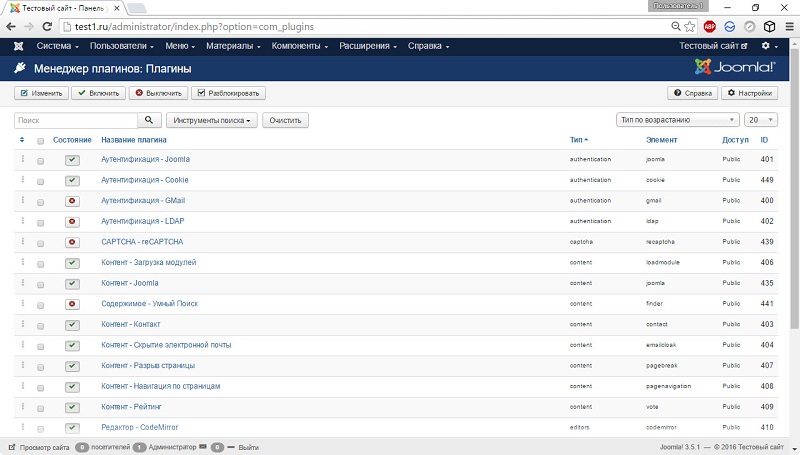This screenshot has width=800, height=455.
Task: Click the Справка button with question icon
Action: (x=693, y=93)
